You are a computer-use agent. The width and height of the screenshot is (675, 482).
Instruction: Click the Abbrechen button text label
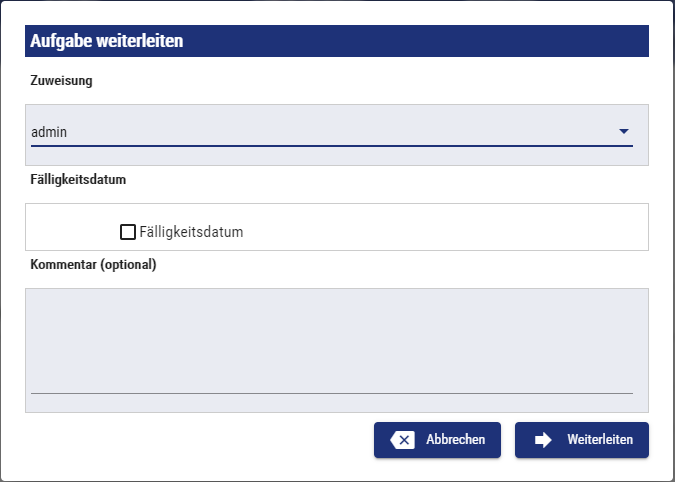click(456, 440)
